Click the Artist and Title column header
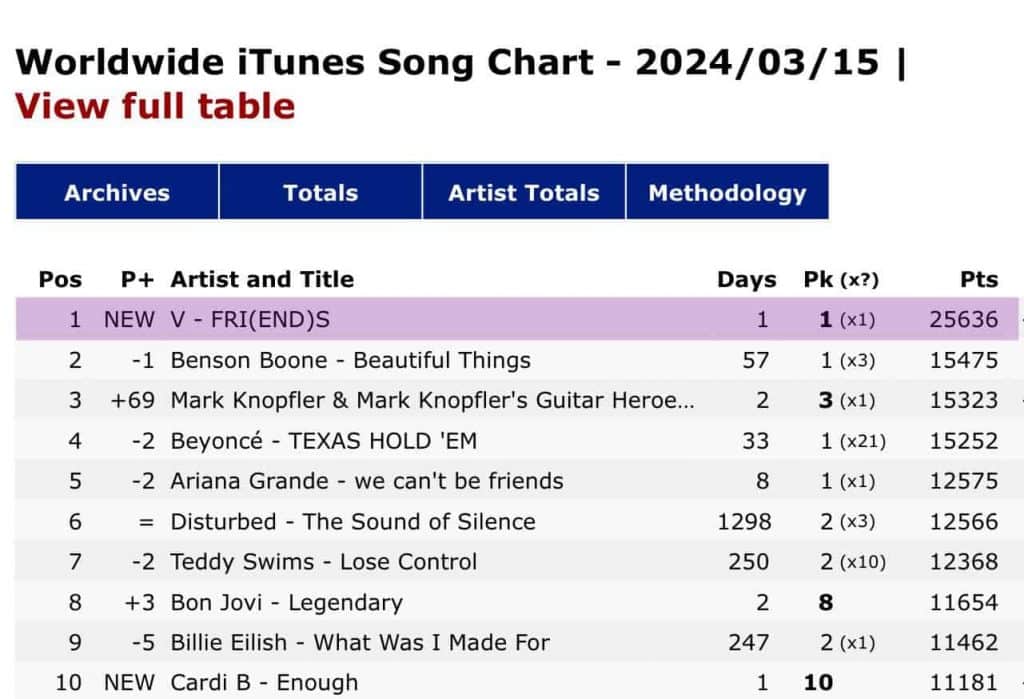Screen dimensions: 1024x699 coord(262,279)
